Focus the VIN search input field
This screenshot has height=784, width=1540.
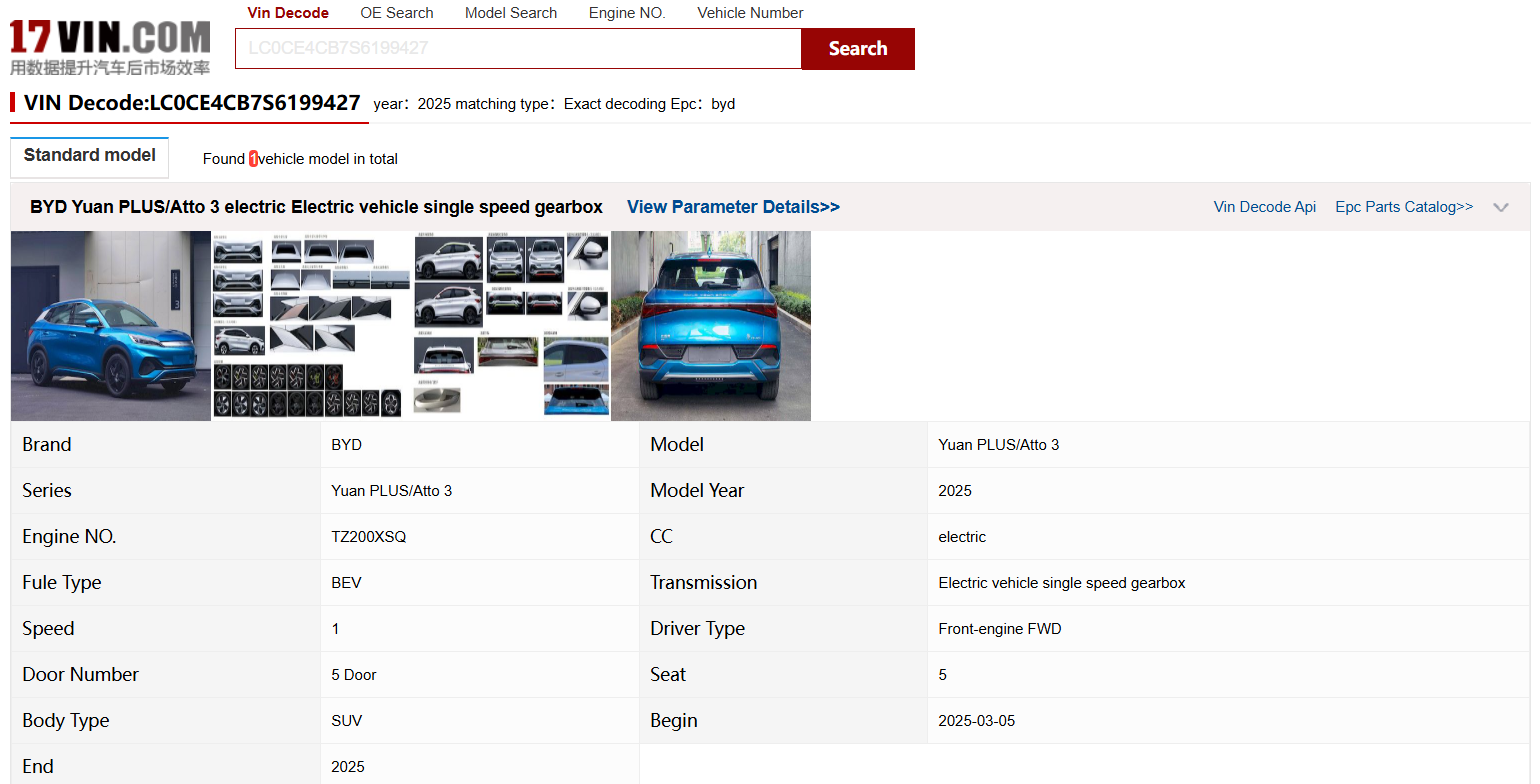(518, 49)
